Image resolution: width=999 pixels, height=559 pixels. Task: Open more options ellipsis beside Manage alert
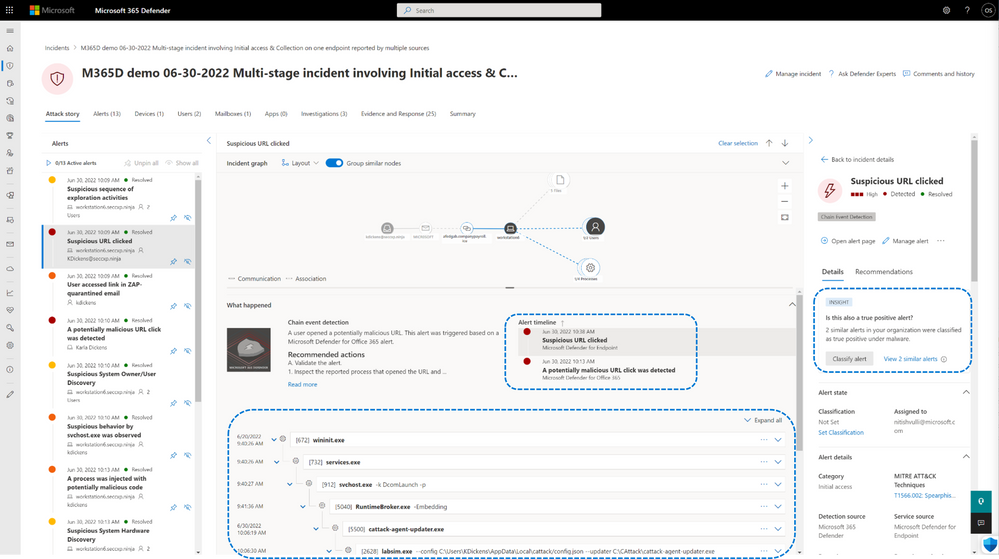pos(941,241)
